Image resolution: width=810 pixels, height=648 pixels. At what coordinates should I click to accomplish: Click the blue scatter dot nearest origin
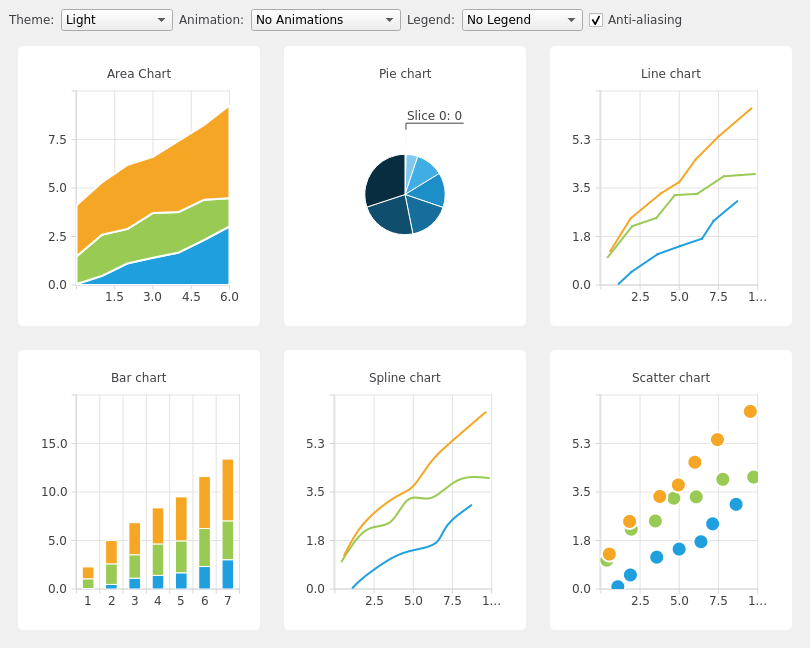pyautogui.click(x=618, y=586)
